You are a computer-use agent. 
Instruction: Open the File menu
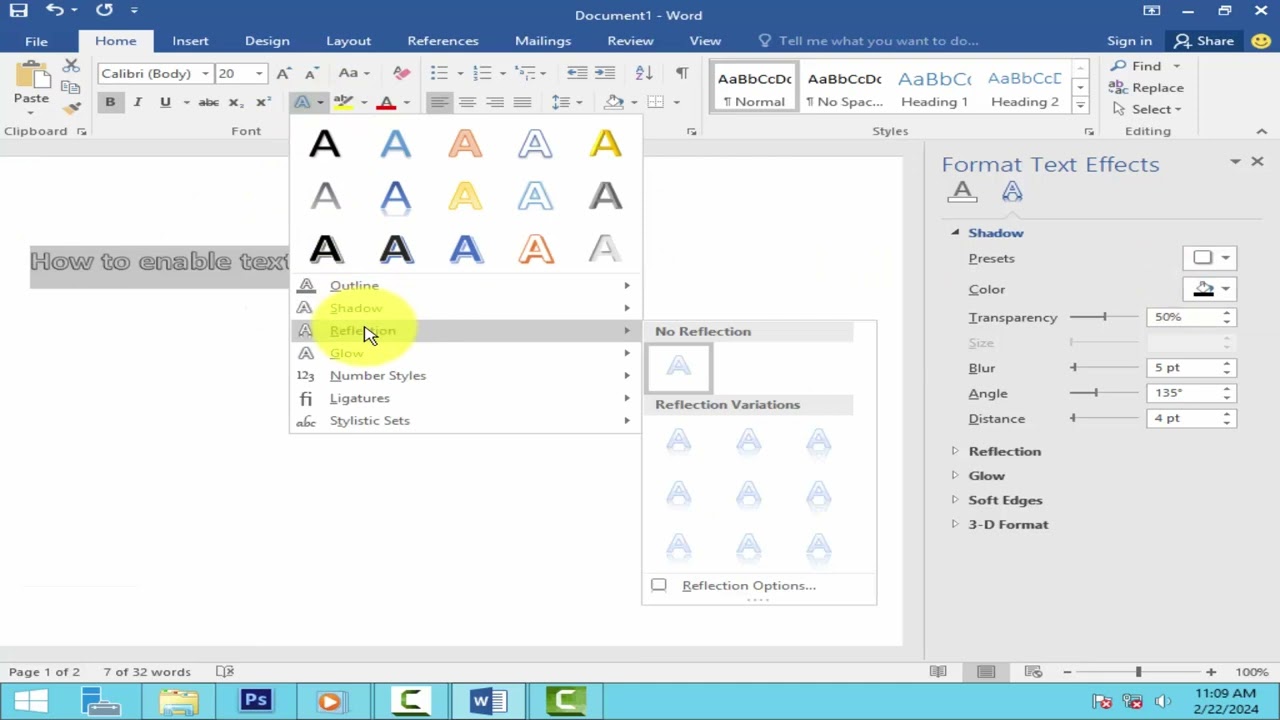point(36,41)
